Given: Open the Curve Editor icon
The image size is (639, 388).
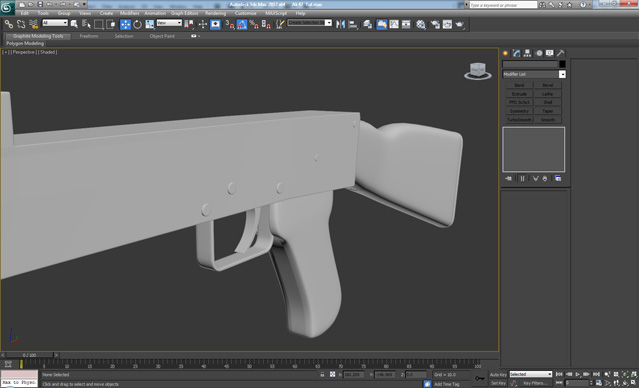Looking at the screenshot, I should coord(394,24).
